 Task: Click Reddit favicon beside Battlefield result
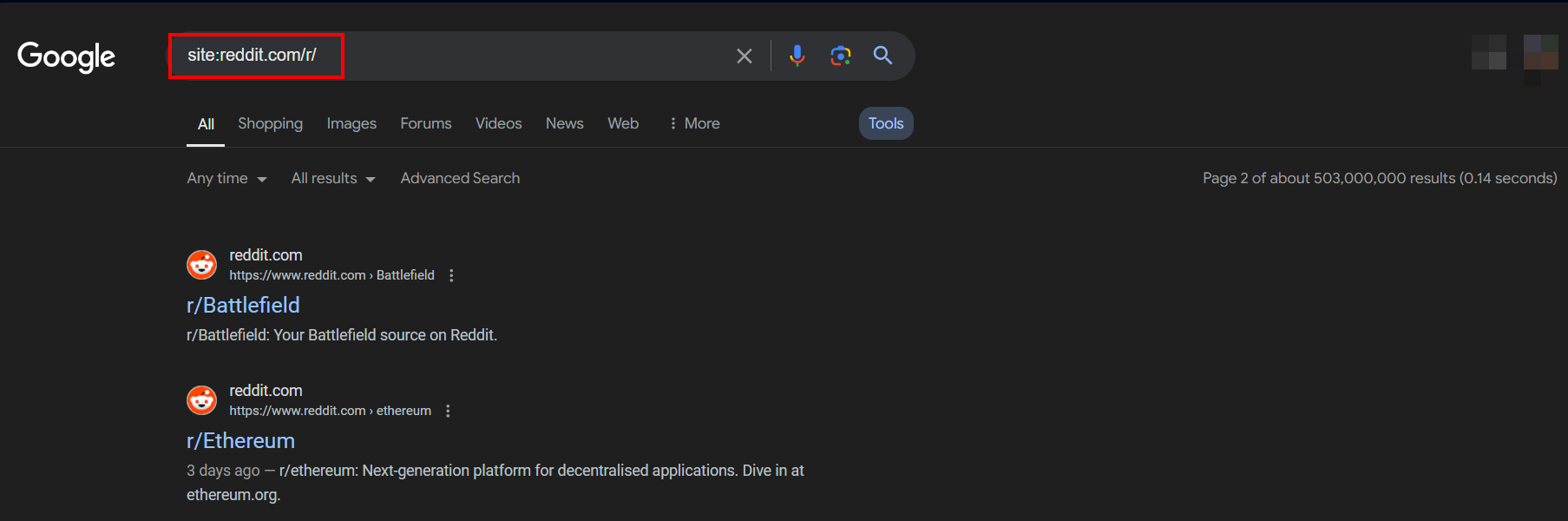coord(202,265)
